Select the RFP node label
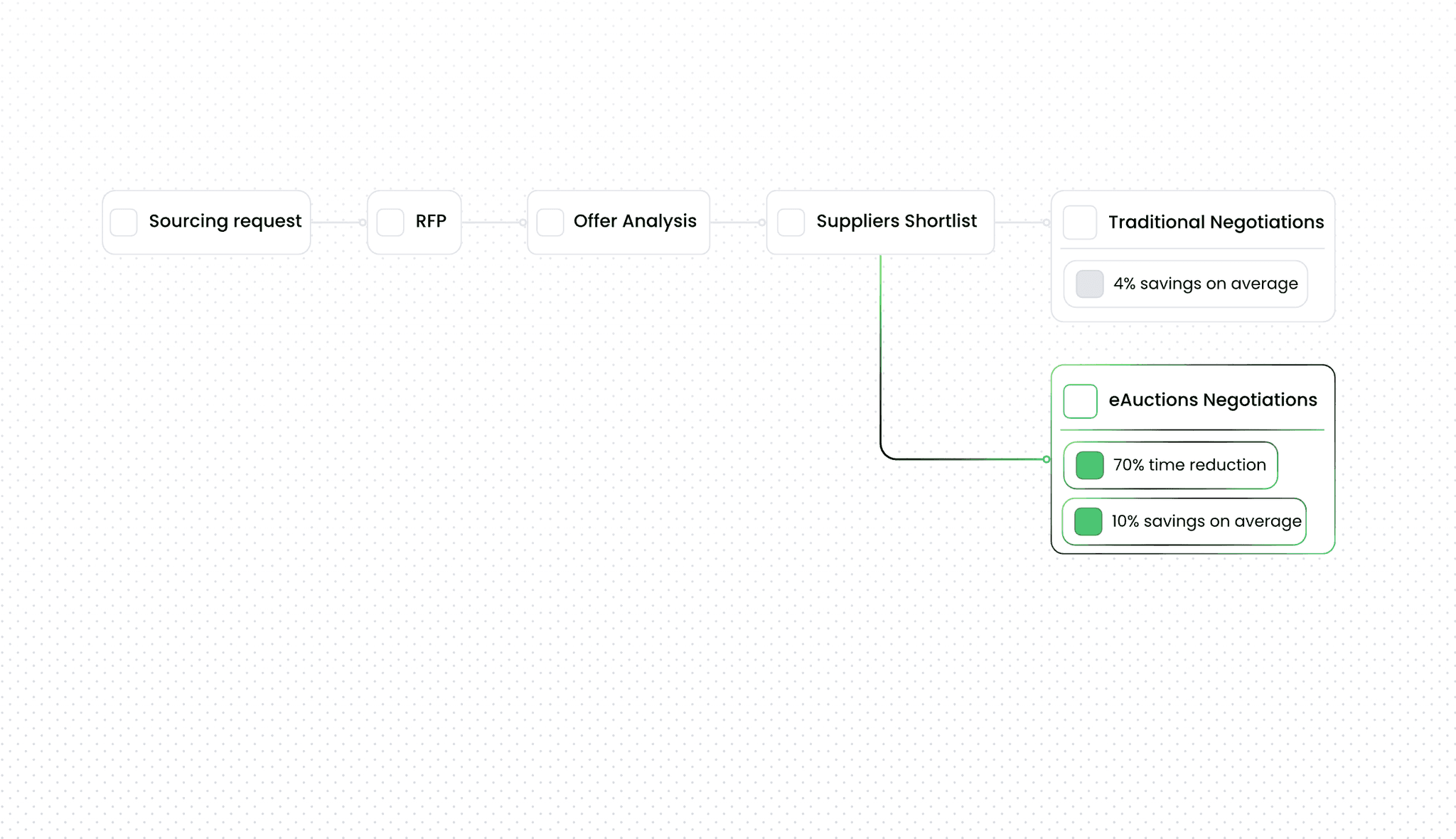The width and height of the screenshot is (1456, 839). [x=431, y=222]
